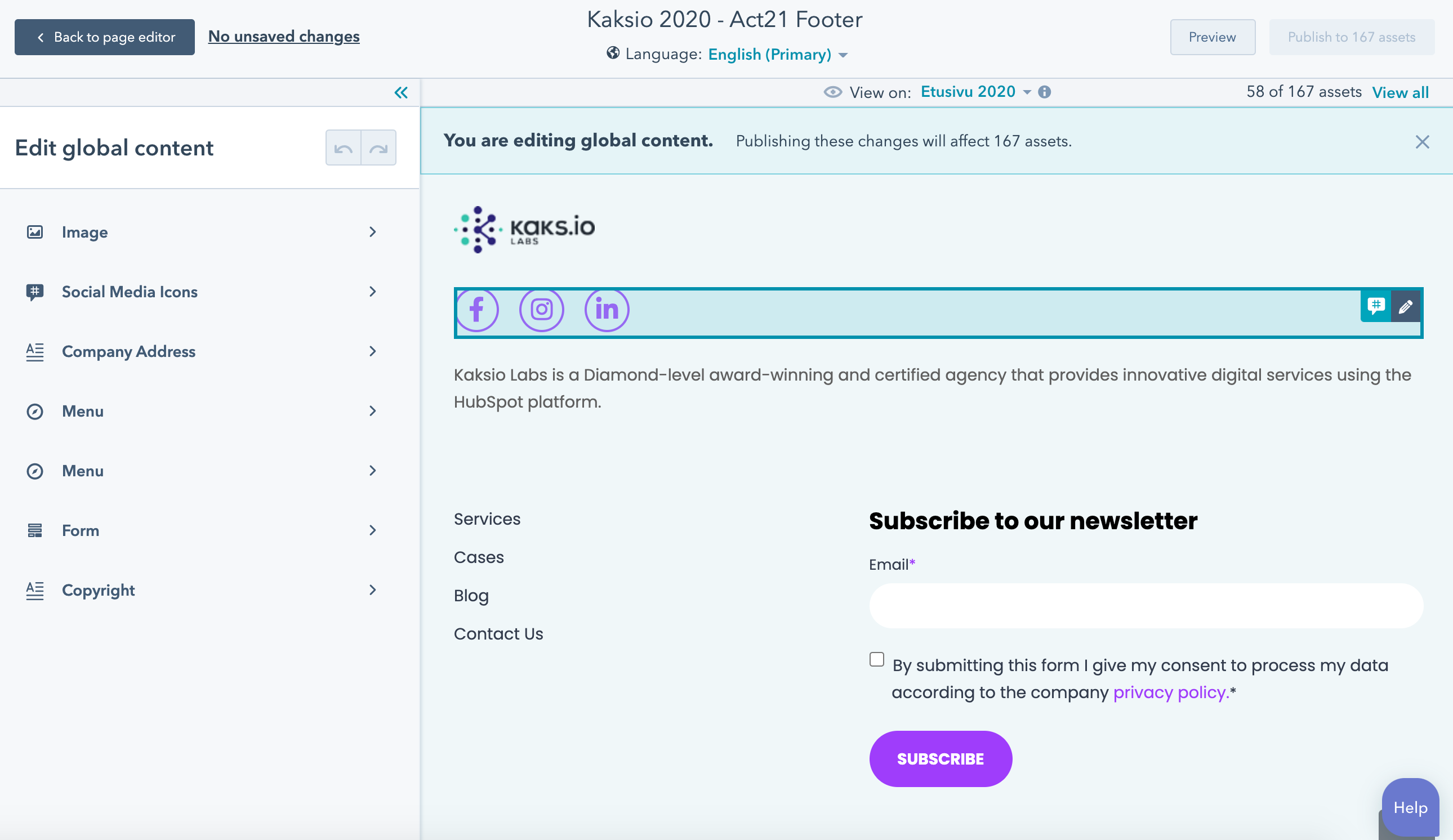Toggle the consent checkbox for privacy policy
The width and height of the screenshot is (1453, 840).
877,658
